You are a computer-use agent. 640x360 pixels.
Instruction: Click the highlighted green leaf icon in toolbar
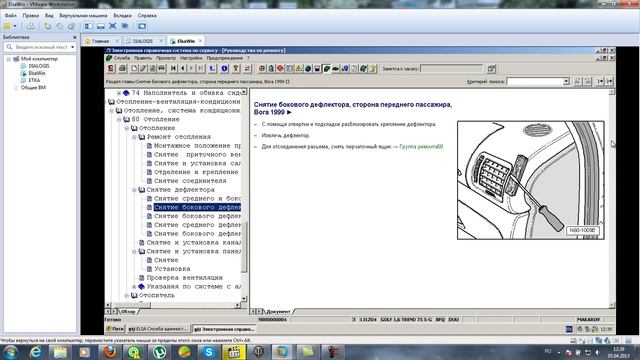(327, 69)
